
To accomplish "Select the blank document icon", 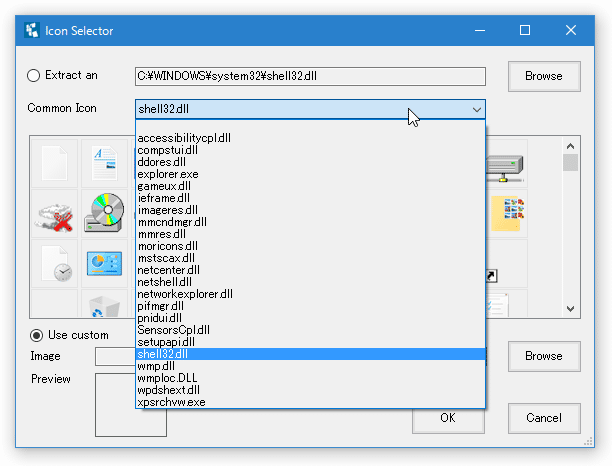I will [55, 163].
